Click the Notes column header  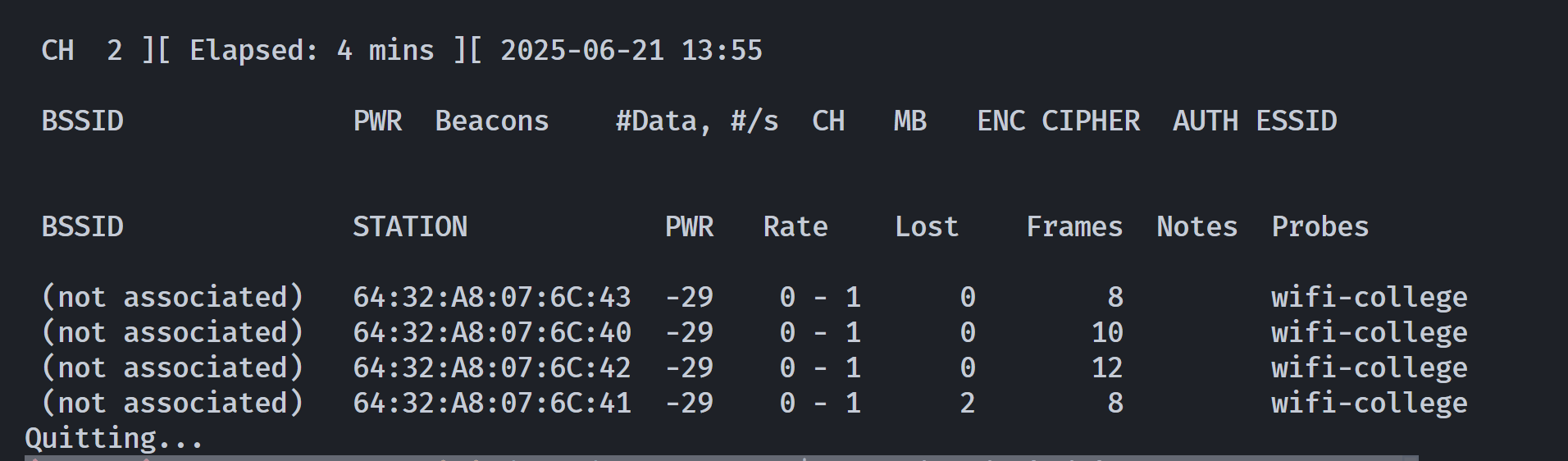coord(1197,226)
